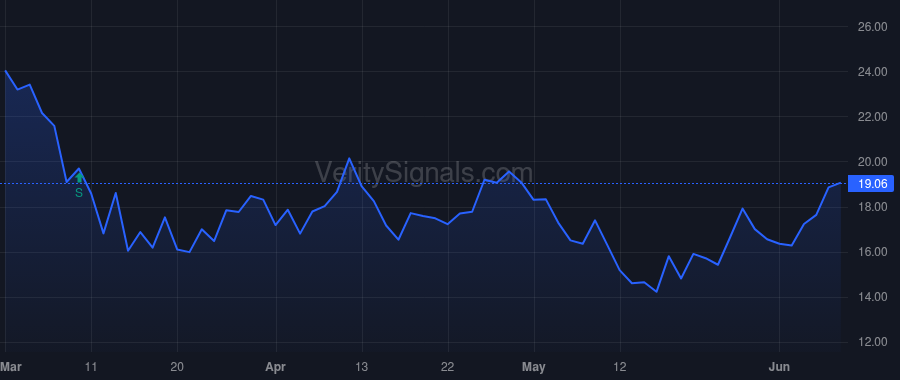Click the 12 date axis label
The height and width of the screenshot is (380, 900).
click(x=620, y=367)
